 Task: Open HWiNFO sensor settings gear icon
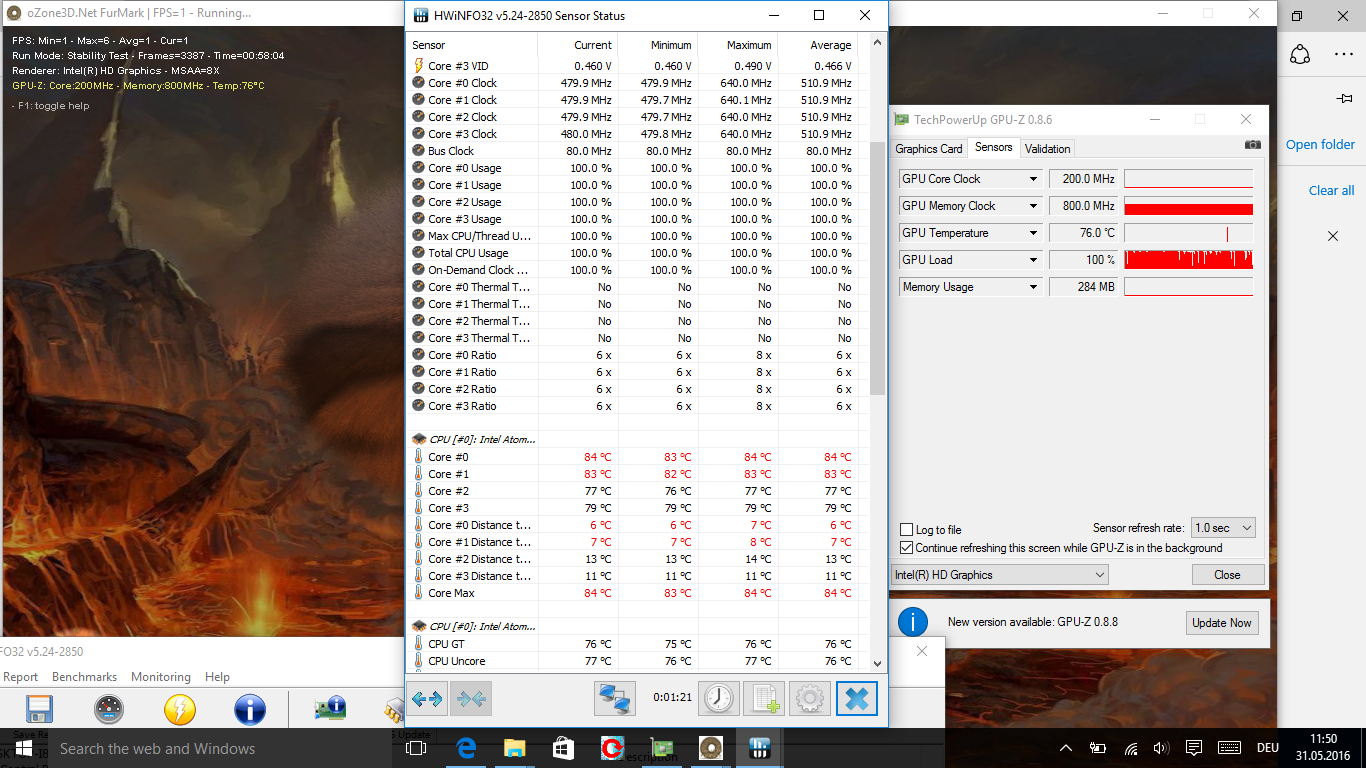tap(810, 699)
